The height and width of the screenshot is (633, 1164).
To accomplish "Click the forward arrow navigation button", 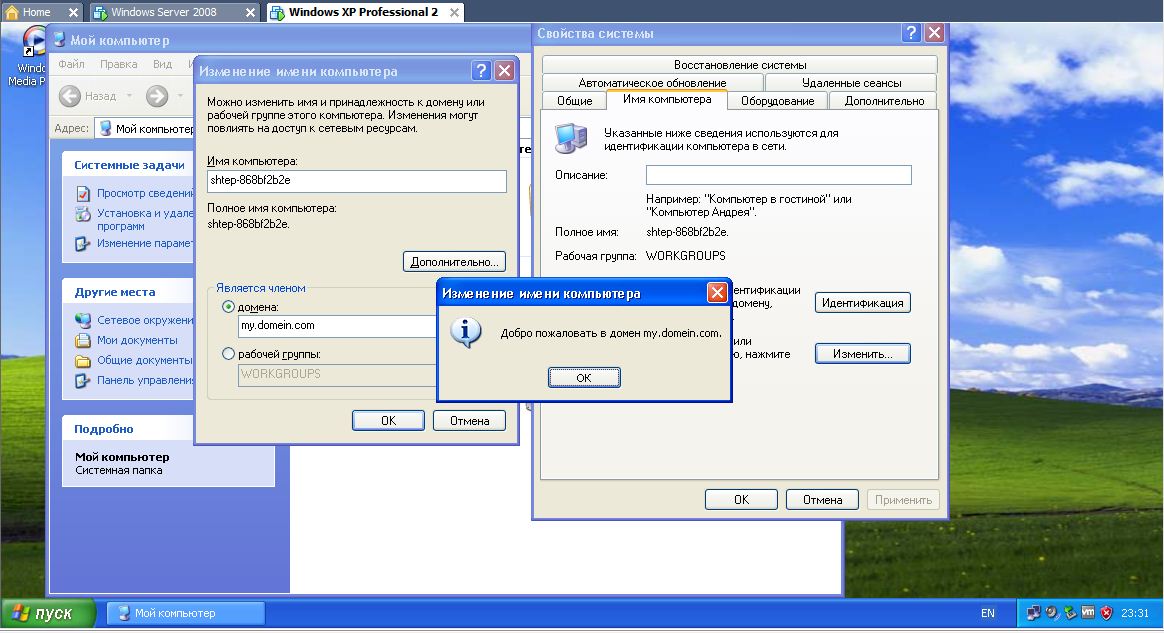I will (x=157, y=96).
